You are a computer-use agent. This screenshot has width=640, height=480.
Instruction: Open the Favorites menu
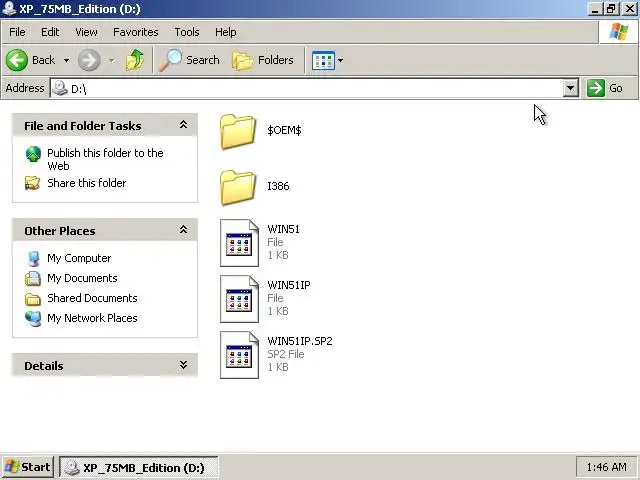coord(136,32)
